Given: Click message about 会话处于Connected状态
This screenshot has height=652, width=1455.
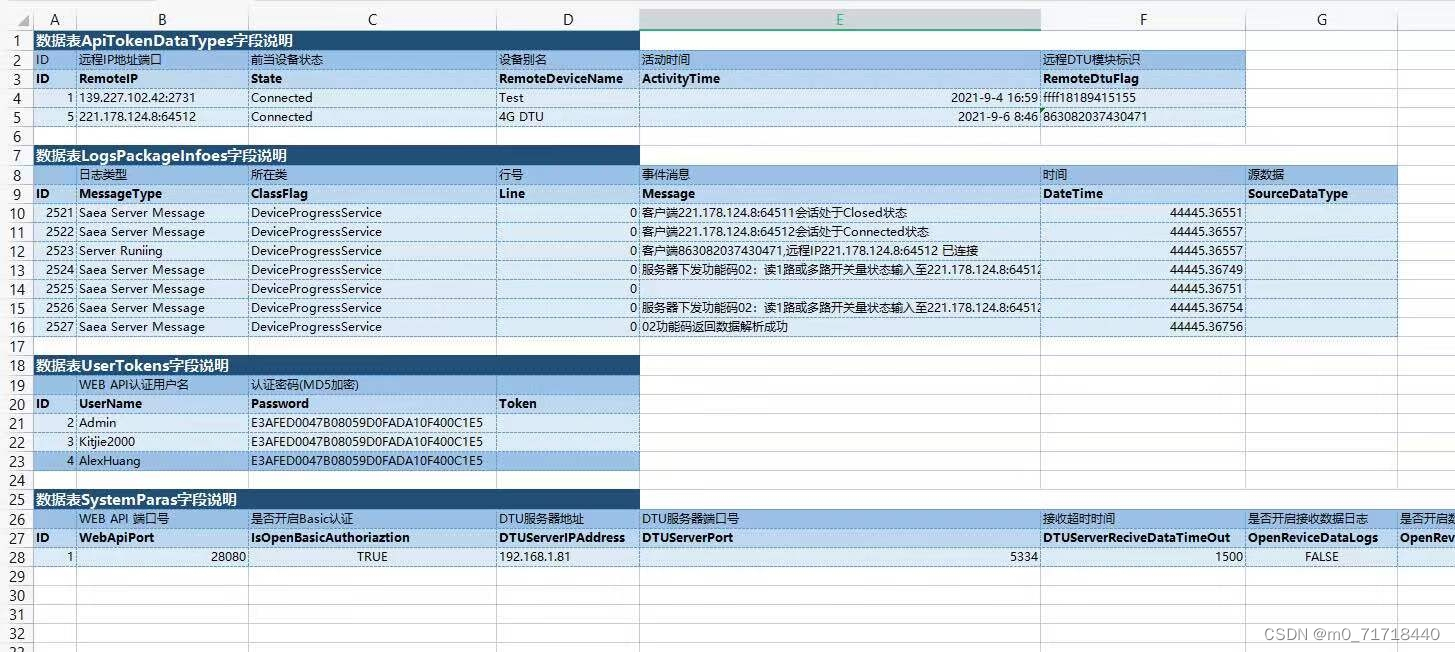Looking at the screenshot, I should pos(840,232).
